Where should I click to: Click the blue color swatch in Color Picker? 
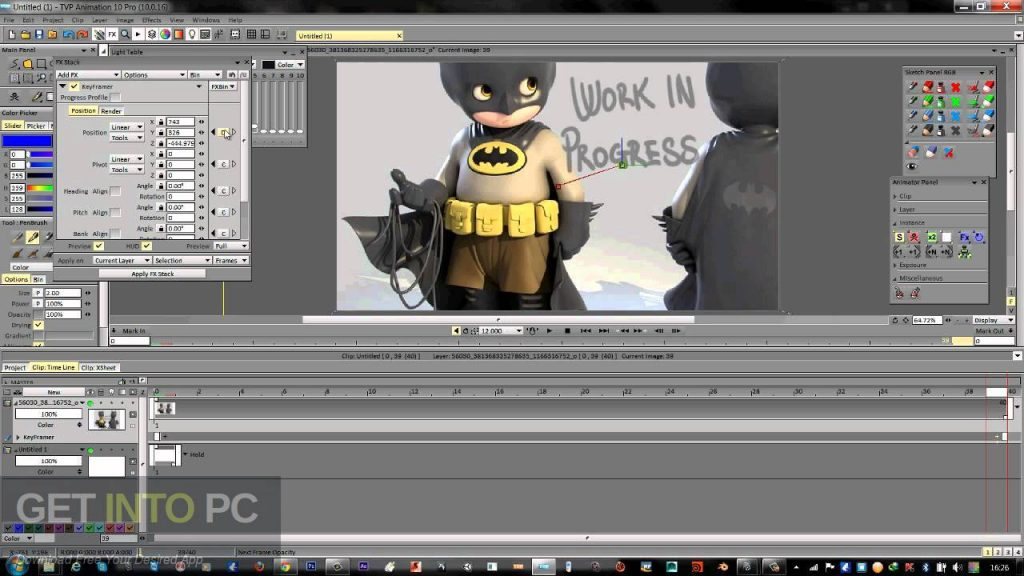pyautogui.click(x=27, y=141)
